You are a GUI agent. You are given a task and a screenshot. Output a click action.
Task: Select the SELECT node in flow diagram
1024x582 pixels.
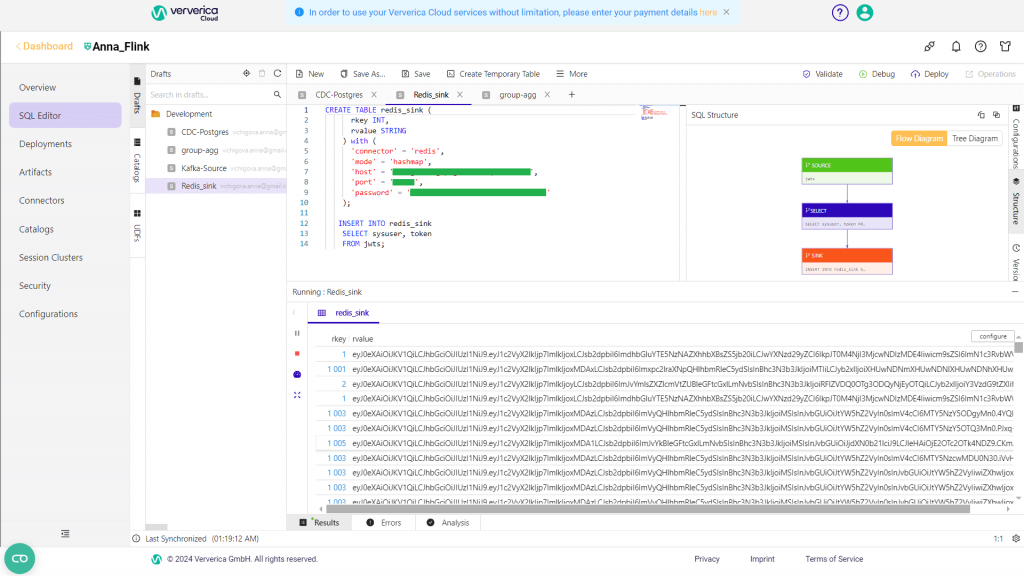pos(847,216)
